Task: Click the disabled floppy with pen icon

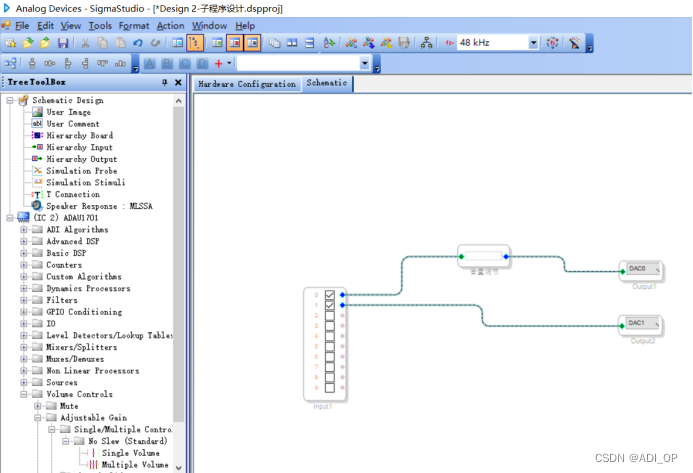Action: [x=404, y=43]
